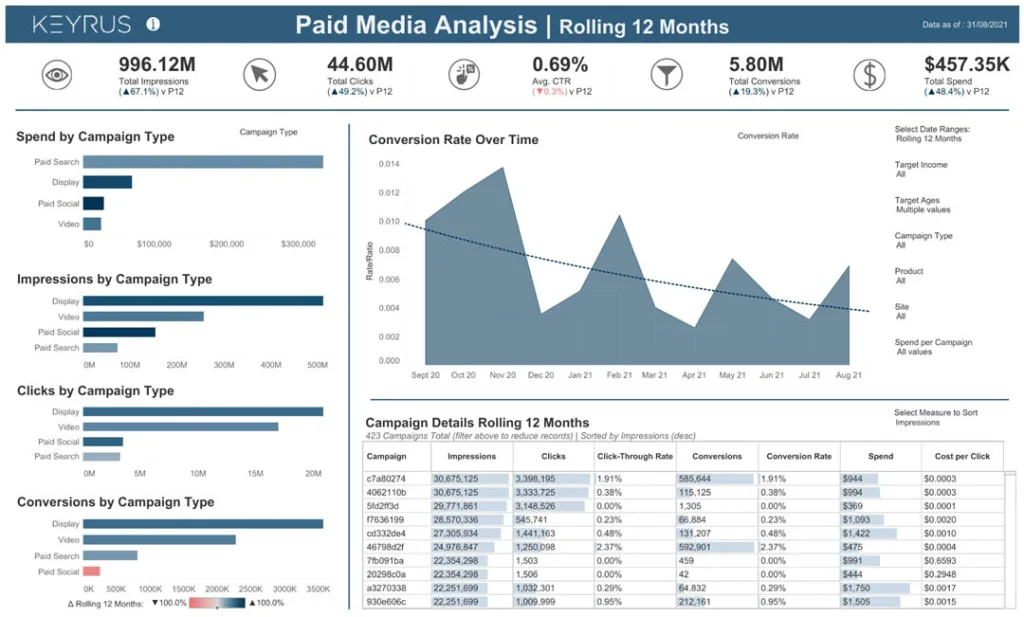The image size is (1024, 617).
Task: Click the info icon beside Keyrus logo
Action: click(x=153, y=24)
